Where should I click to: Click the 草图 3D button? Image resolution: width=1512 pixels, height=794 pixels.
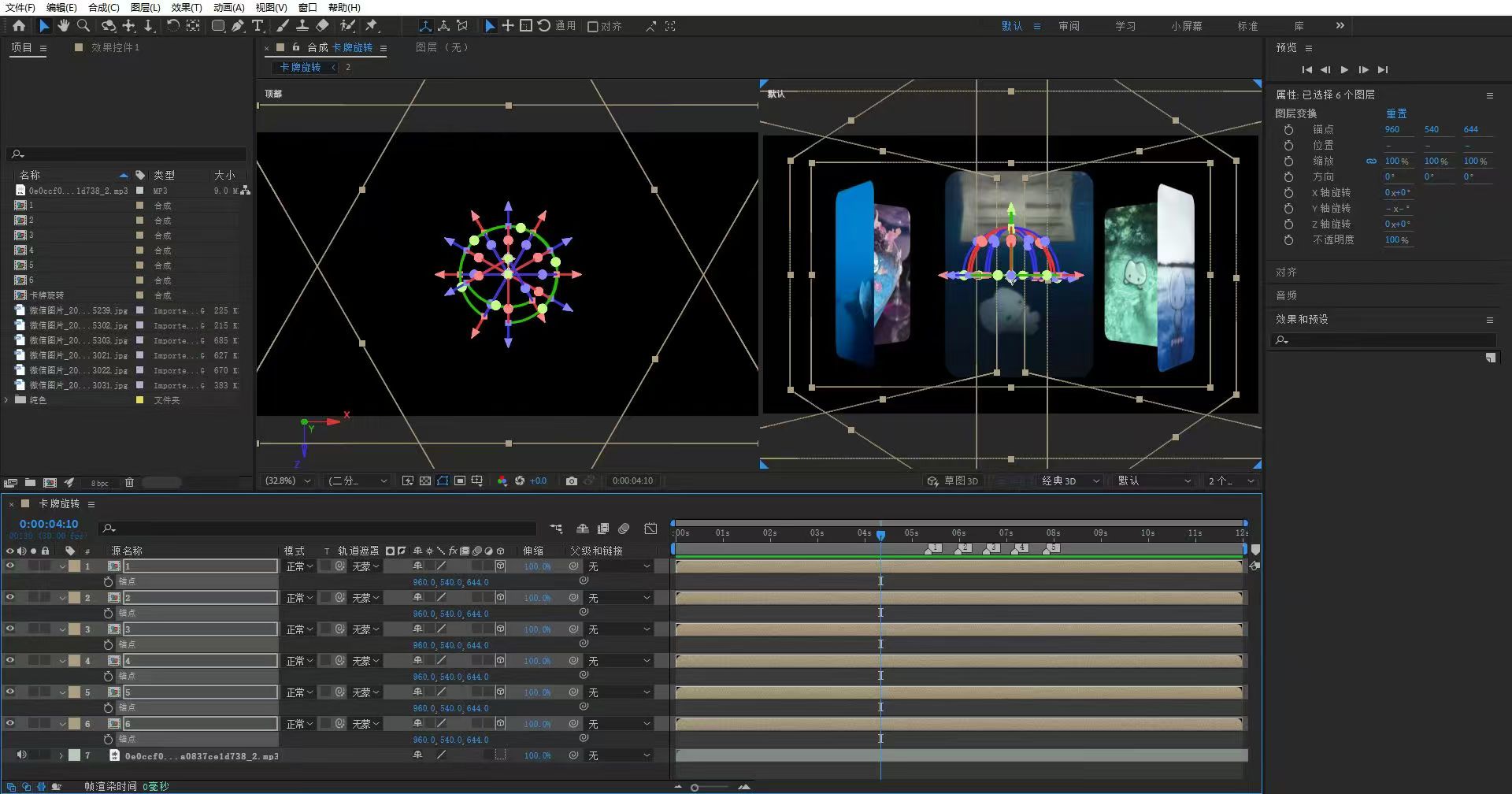tap(953, 480)
